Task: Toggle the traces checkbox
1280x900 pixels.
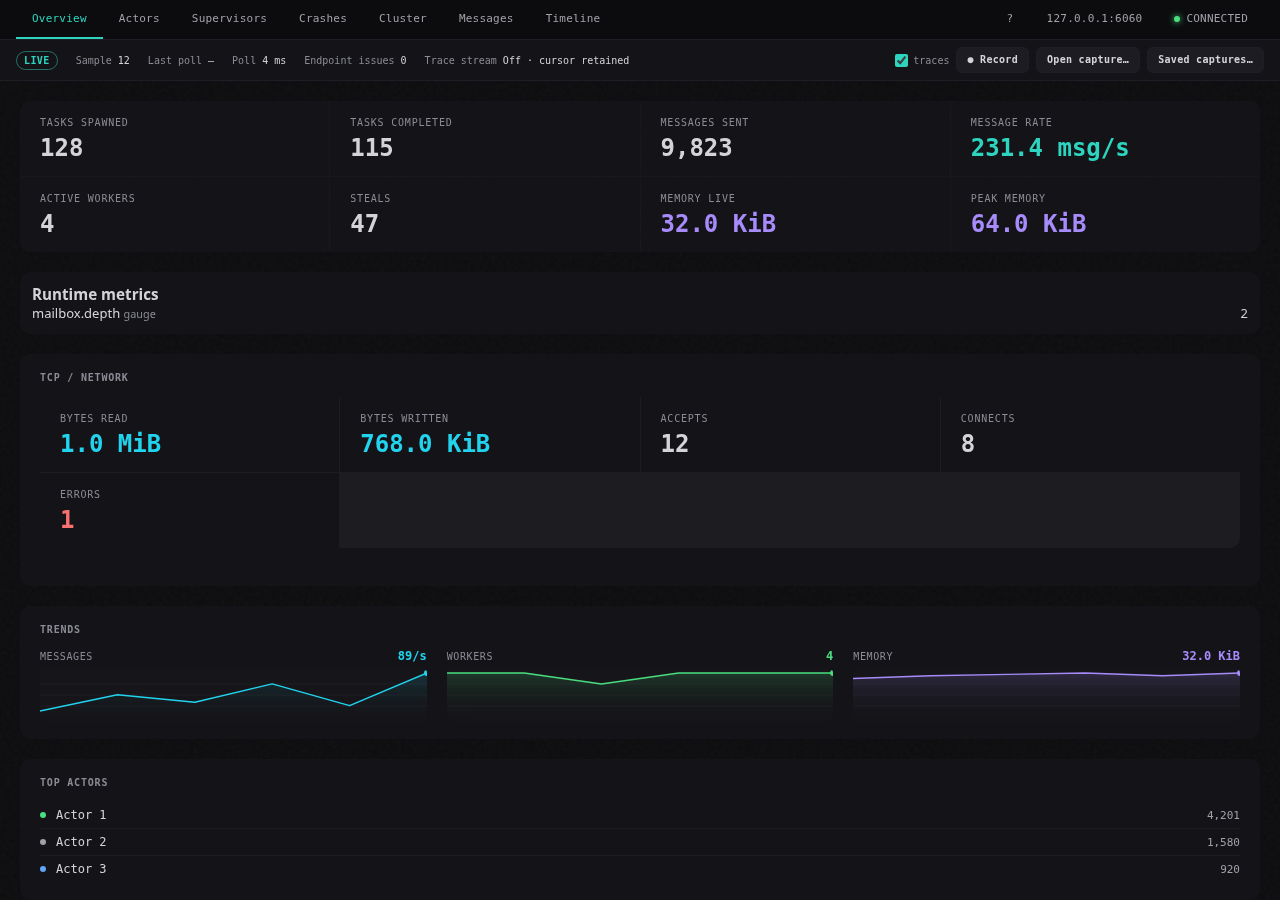Action: pyautogui.click(x=901, y=60)
